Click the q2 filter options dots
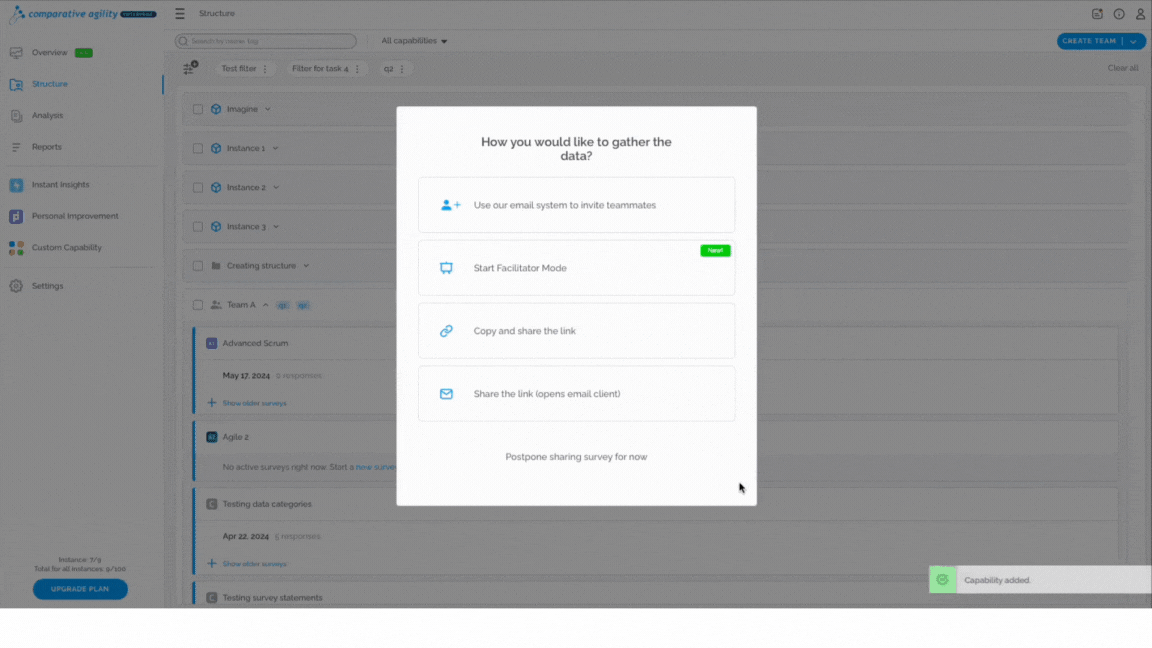This screenshot has height=648, width=1152. pos(402,69)
